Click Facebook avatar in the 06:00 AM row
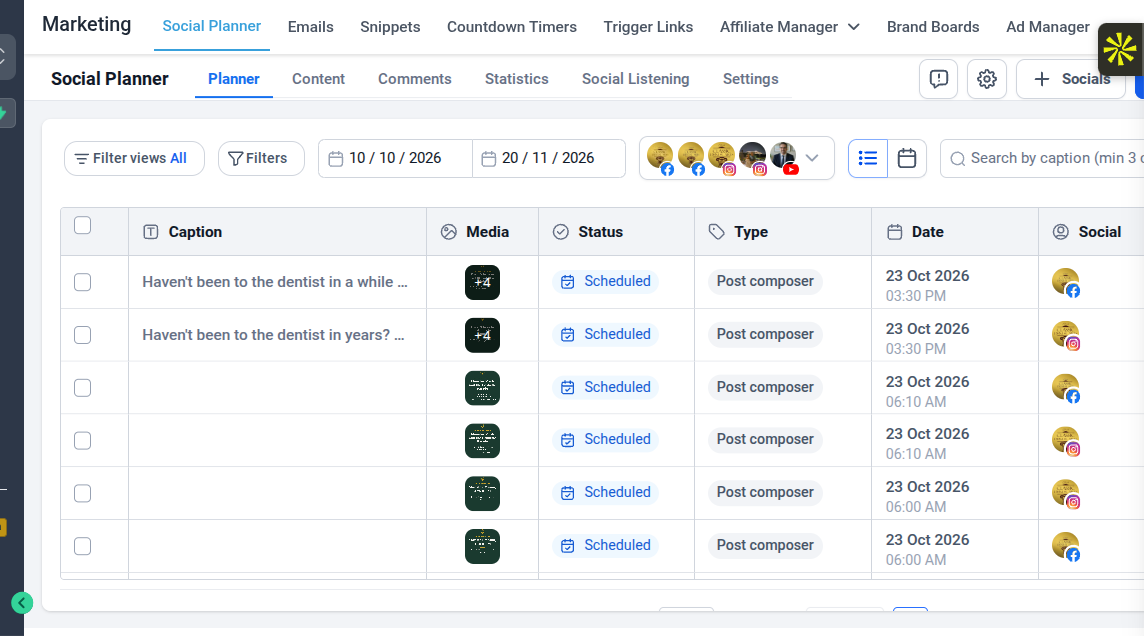 [1066, 546]
